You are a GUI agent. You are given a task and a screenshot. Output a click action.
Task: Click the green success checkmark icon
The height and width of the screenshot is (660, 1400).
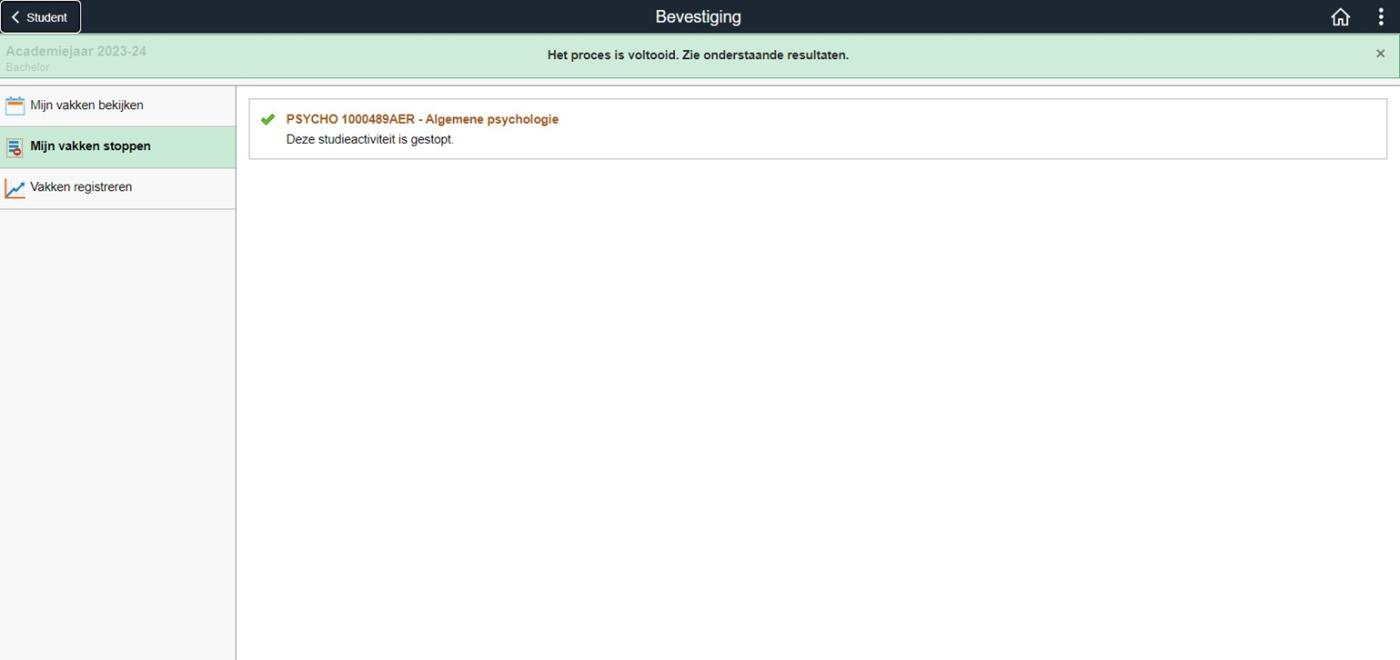pyautogui.click(x=267, y=120)
